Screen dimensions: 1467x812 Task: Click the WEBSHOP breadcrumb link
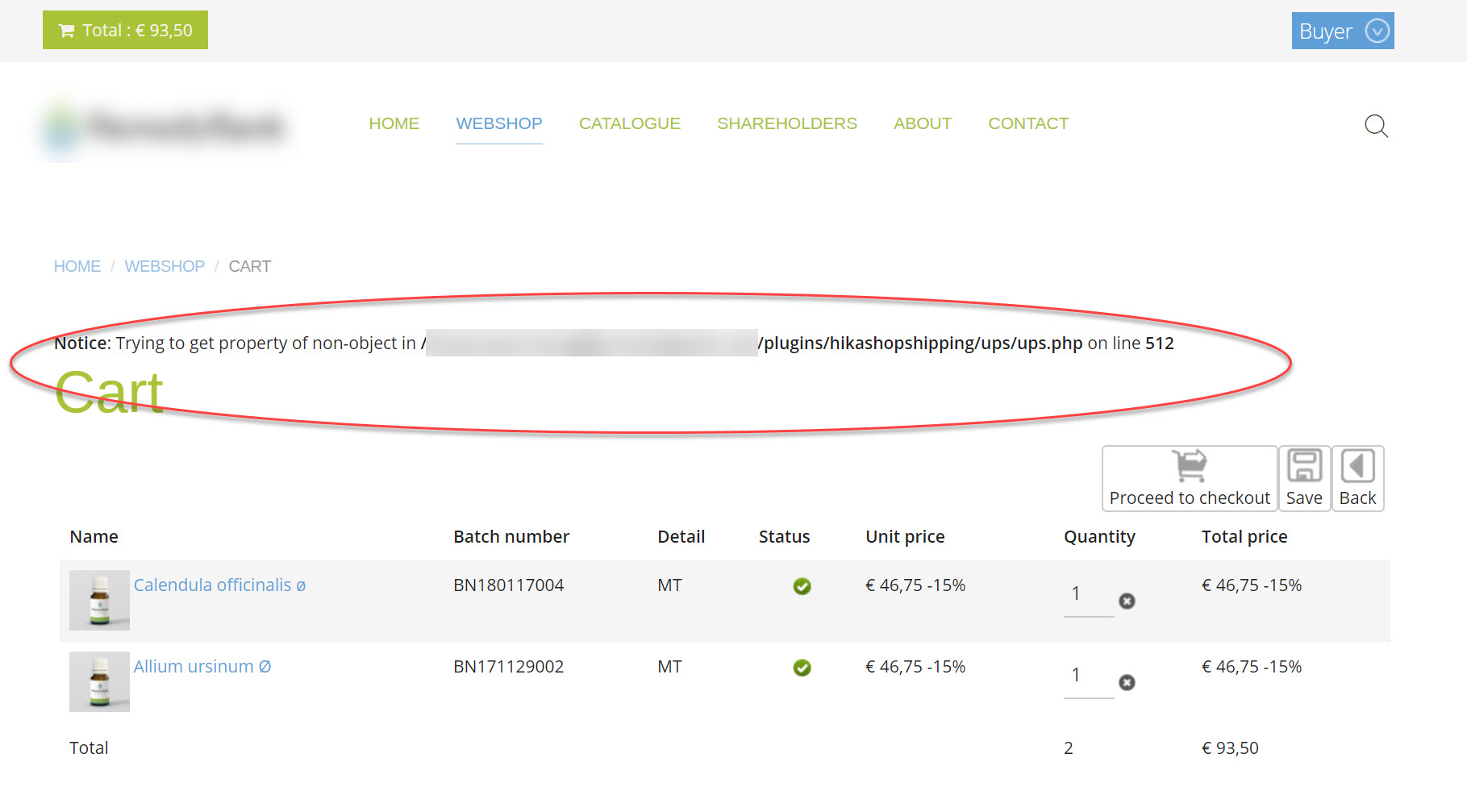[x=165, y=266]
